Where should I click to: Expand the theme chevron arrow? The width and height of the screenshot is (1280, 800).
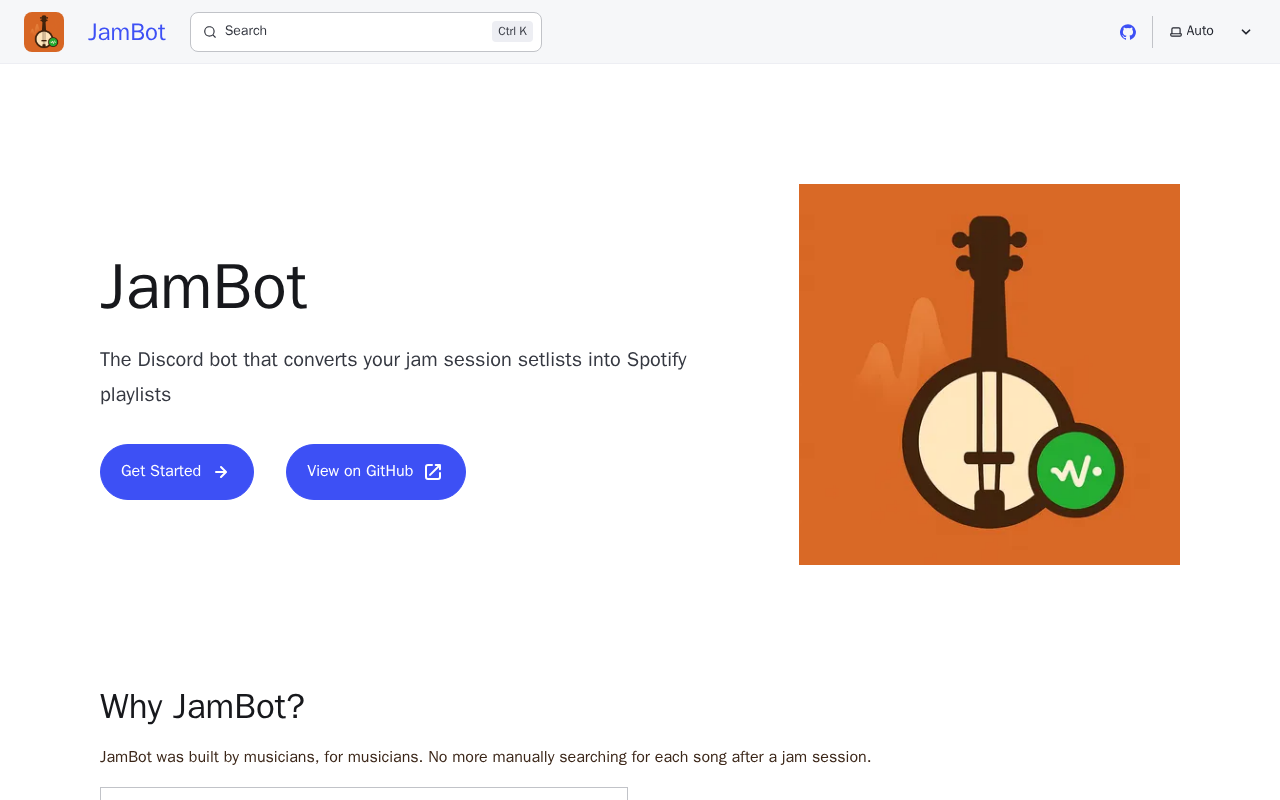[1246, 32]
